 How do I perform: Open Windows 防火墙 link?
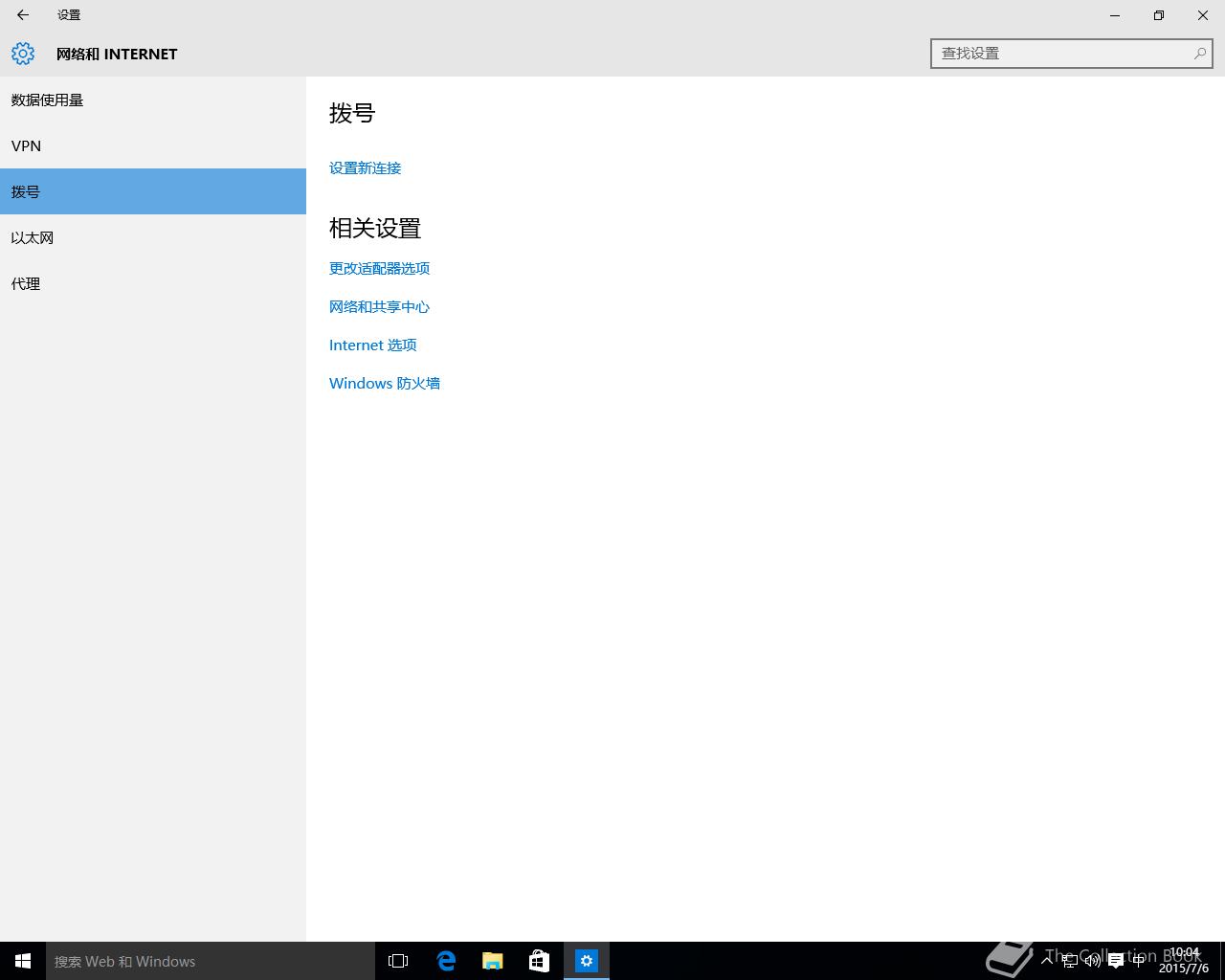click(385, 383)
